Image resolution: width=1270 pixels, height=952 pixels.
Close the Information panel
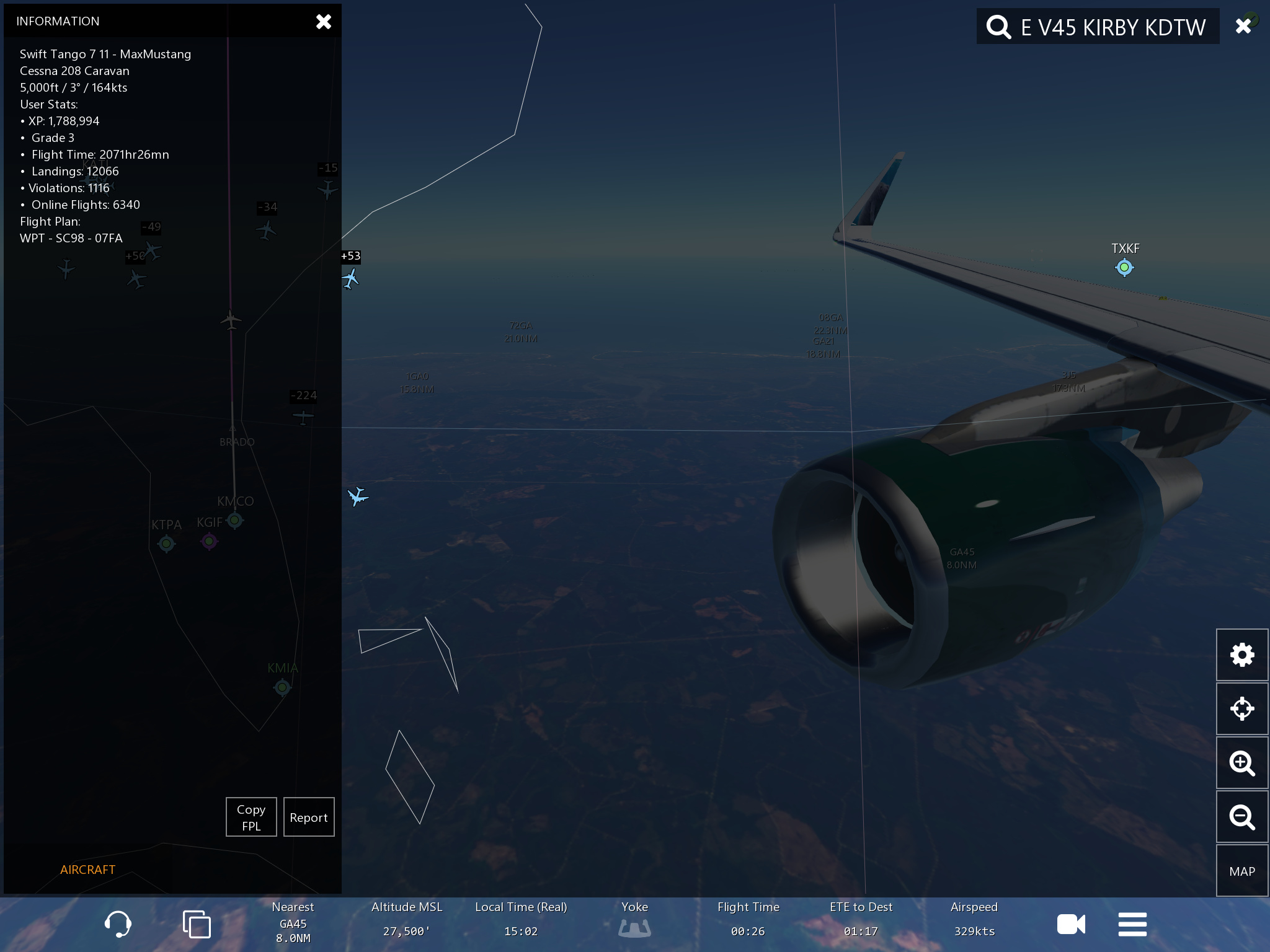coord(324,22)
